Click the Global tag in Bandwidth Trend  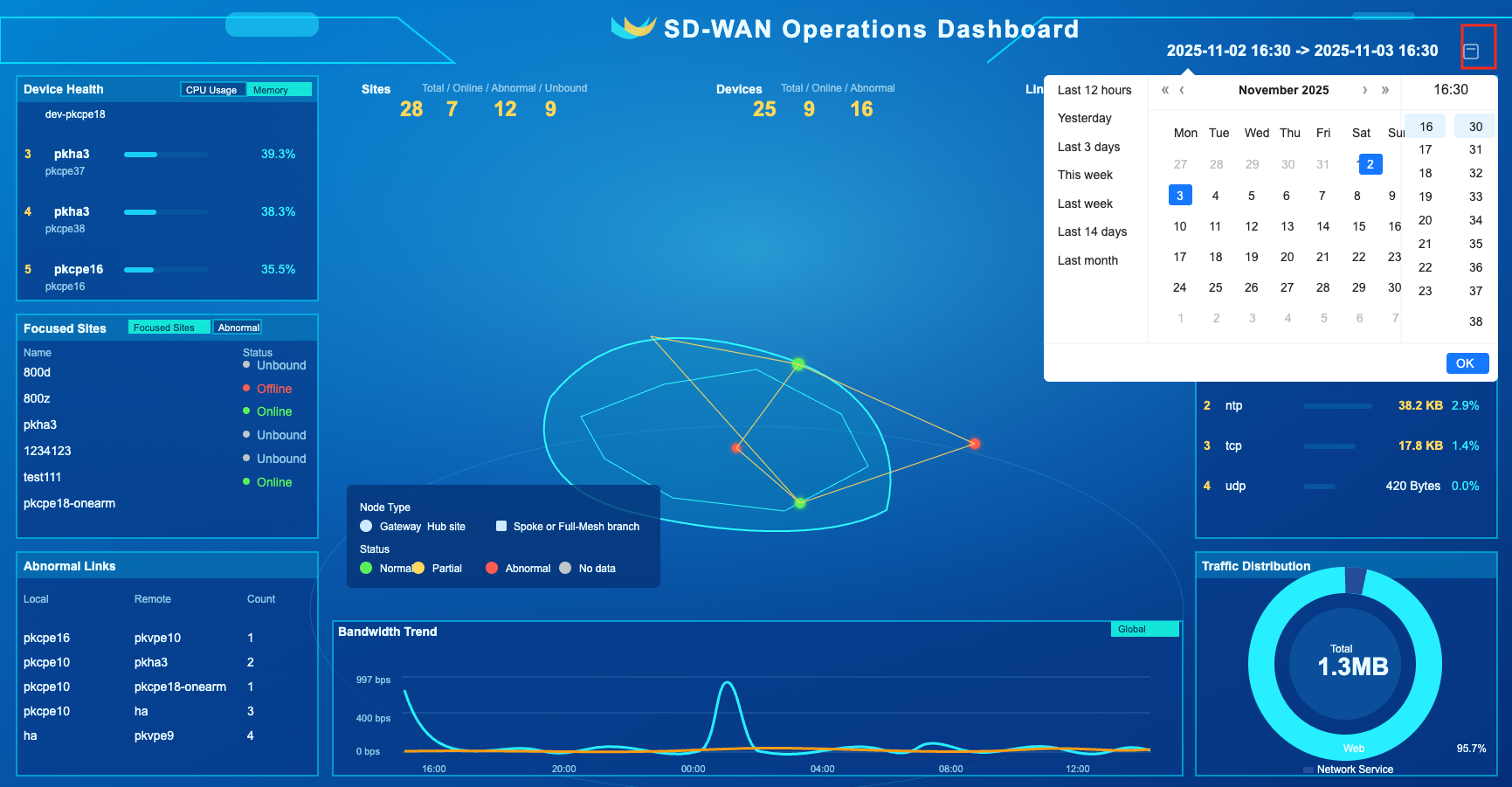(1145, 629)
